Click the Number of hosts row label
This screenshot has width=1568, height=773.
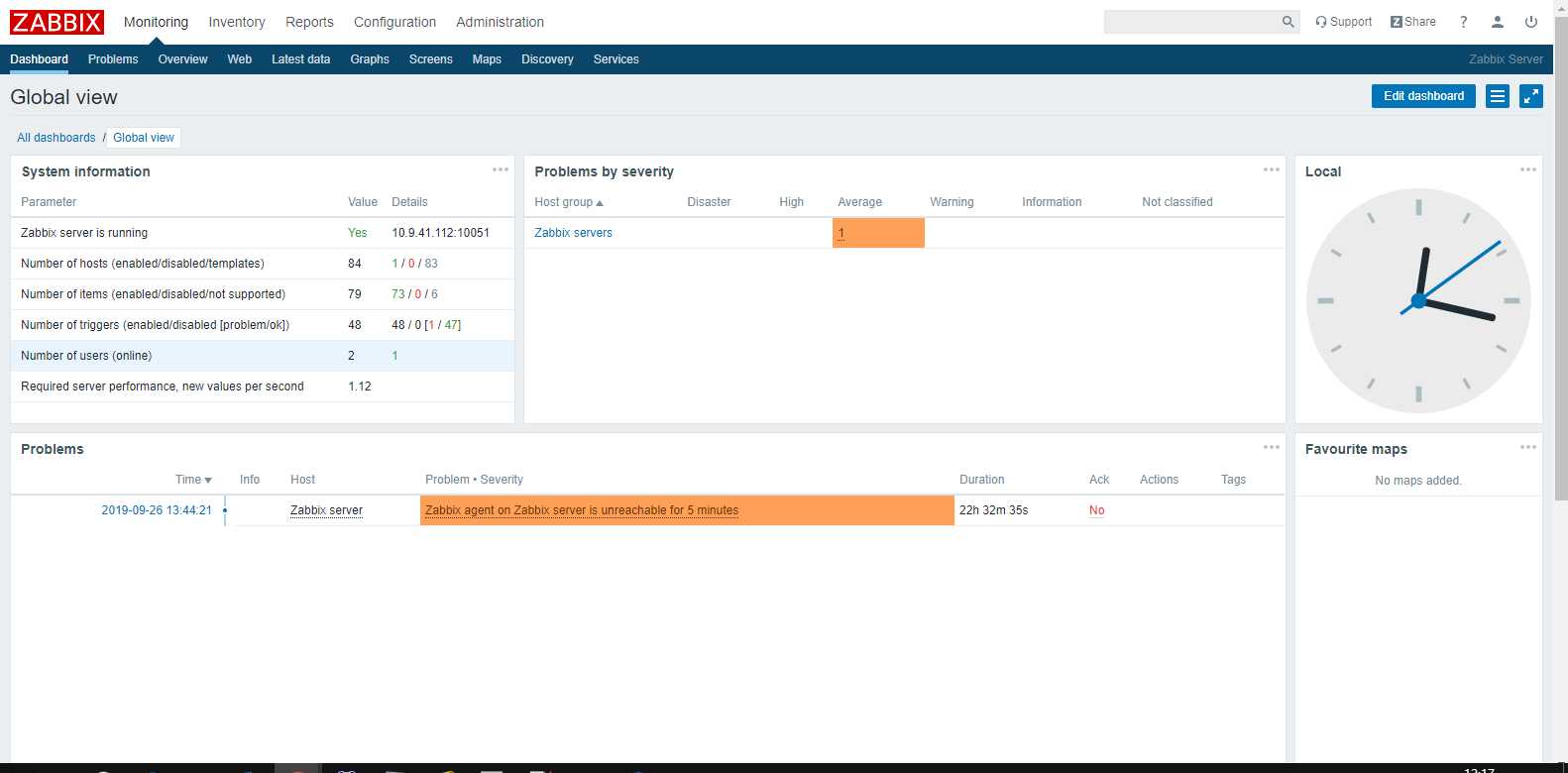click(143, 264)
